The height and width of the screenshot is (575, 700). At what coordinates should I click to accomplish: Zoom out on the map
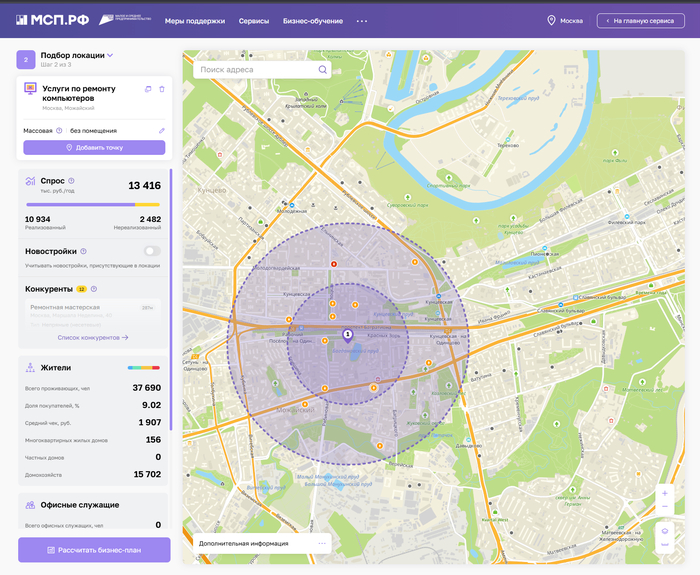(x=665, y=507)
